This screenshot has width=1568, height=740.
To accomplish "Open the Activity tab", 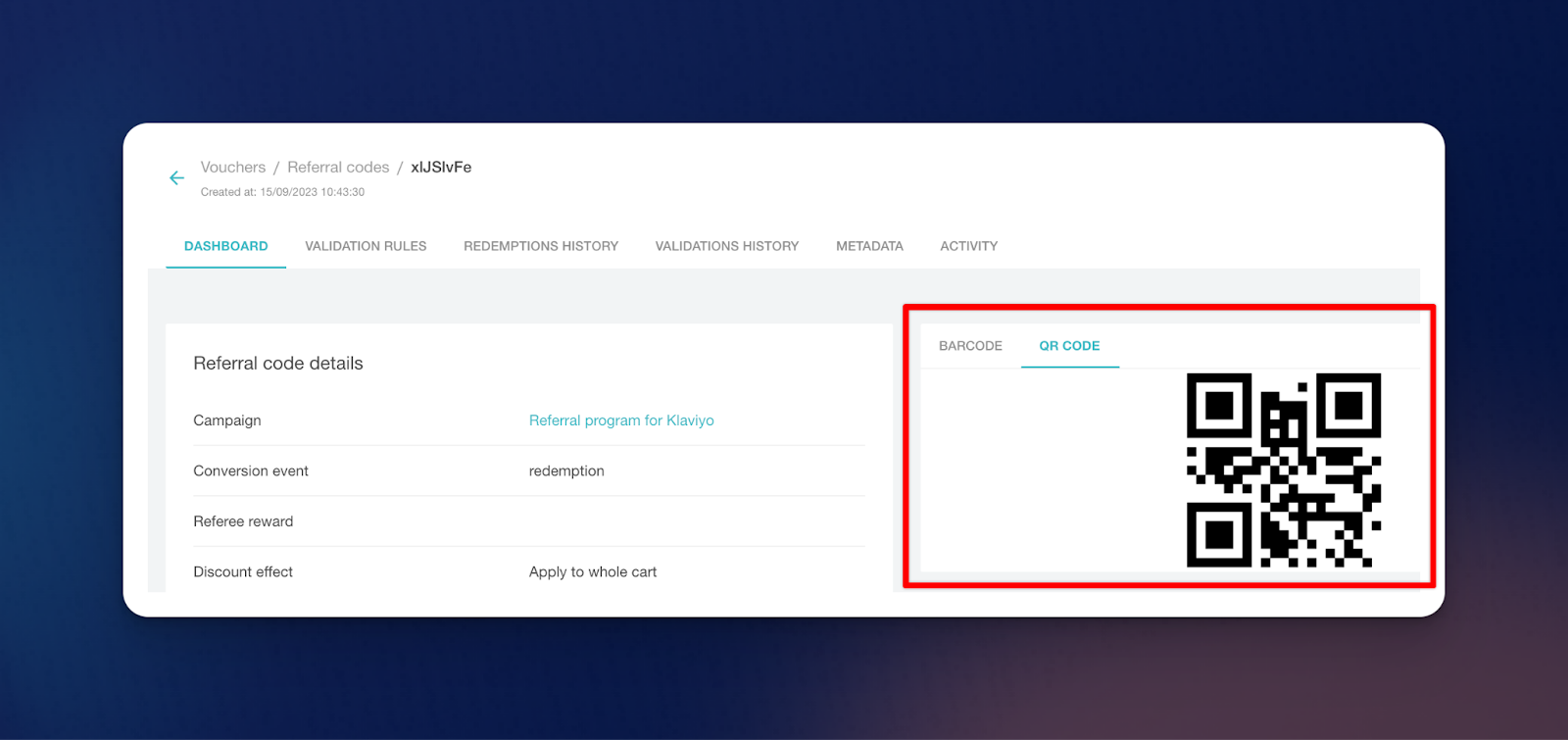I will 969,246.
